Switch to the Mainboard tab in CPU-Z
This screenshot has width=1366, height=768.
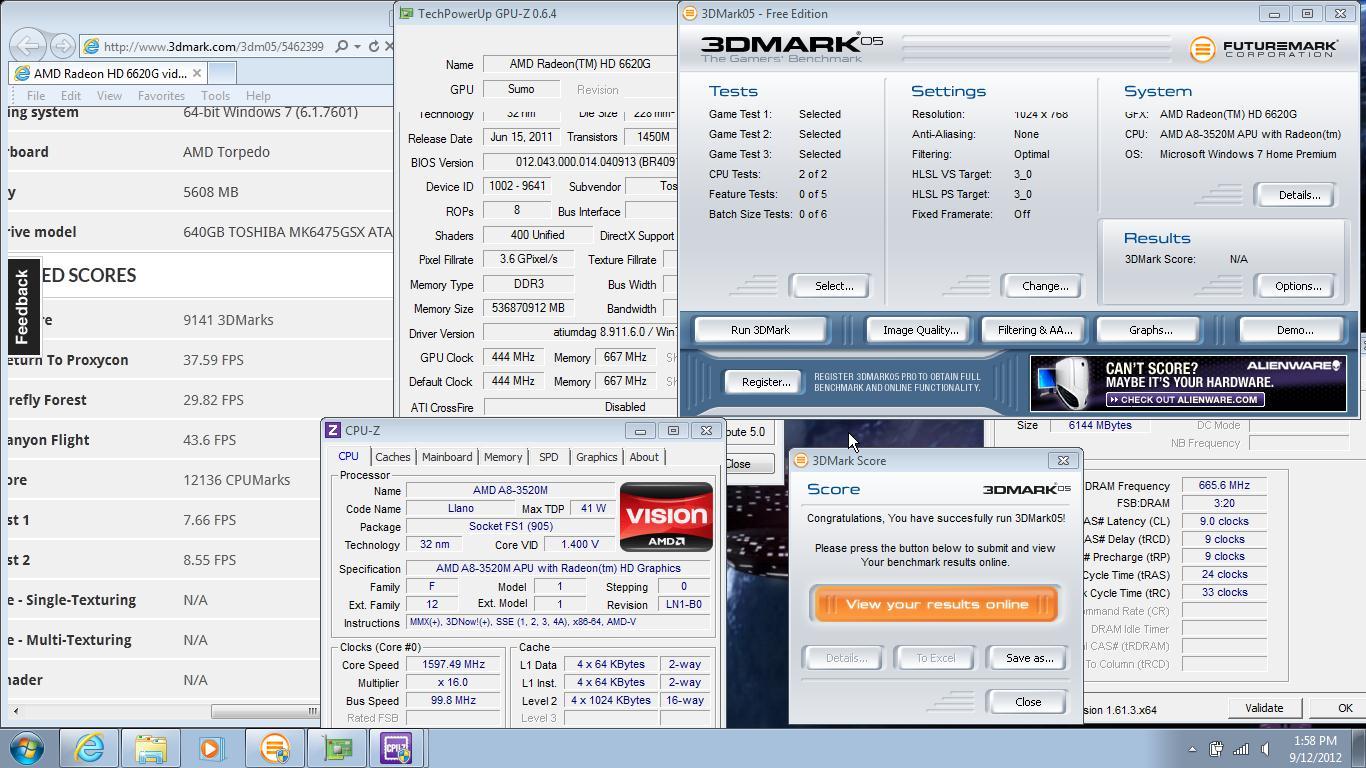pyautogui.click(x=447, y=457)
